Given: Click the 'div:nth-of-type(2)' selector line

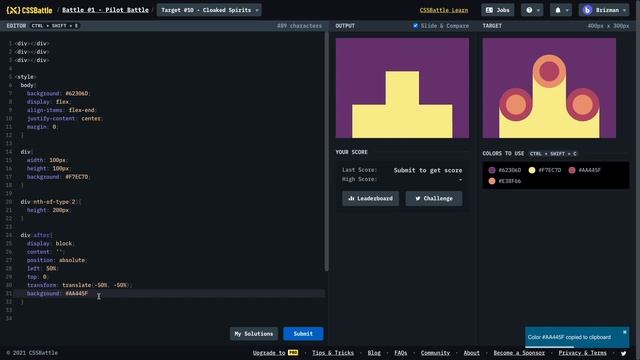Looking at the screenshot, I should pos(50,202).
